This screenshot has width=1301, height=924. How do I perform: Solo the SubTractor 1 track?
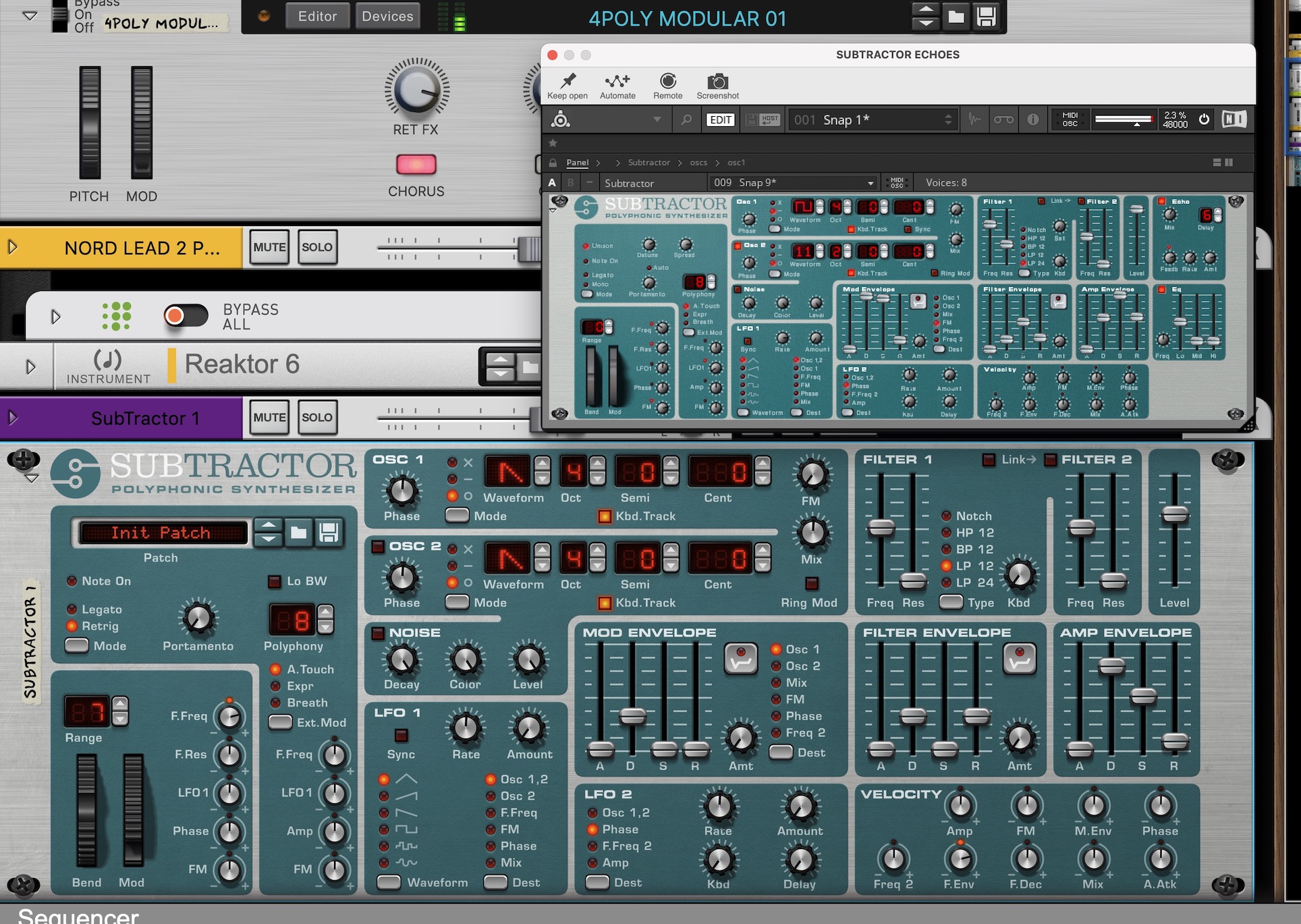pos(316,417)
